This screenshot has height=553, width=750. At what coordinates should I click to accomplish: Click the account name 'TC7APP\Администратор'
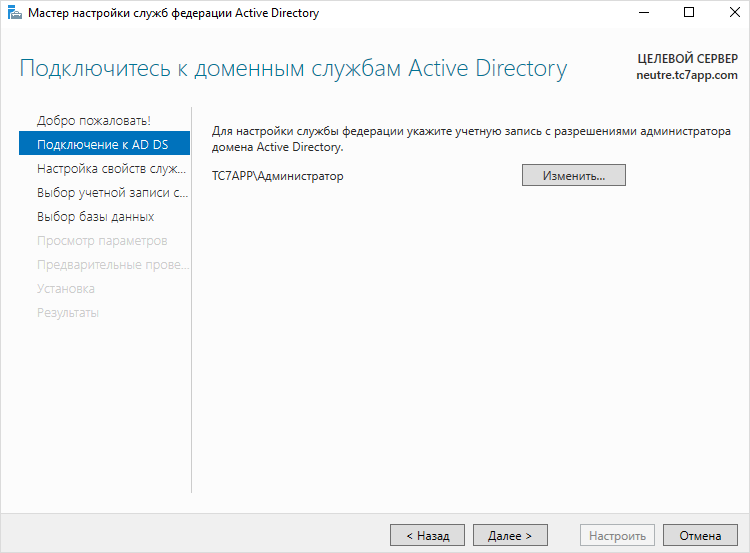click(x=277, y=176)
